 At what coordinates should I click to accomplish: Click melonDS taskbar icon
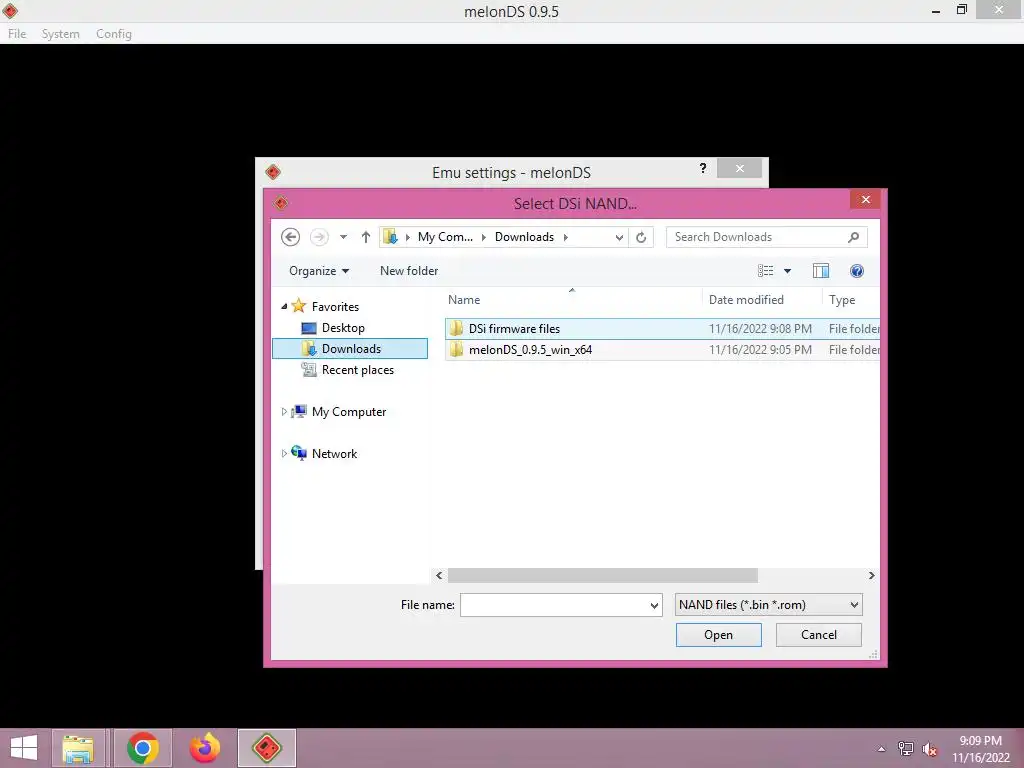[x=266, y=748]
